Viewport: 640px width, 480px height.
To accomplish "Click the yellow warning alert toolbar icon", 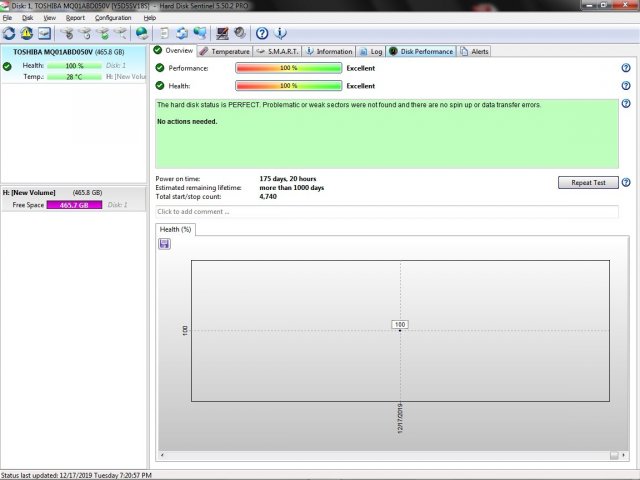I will pos(26,34).
